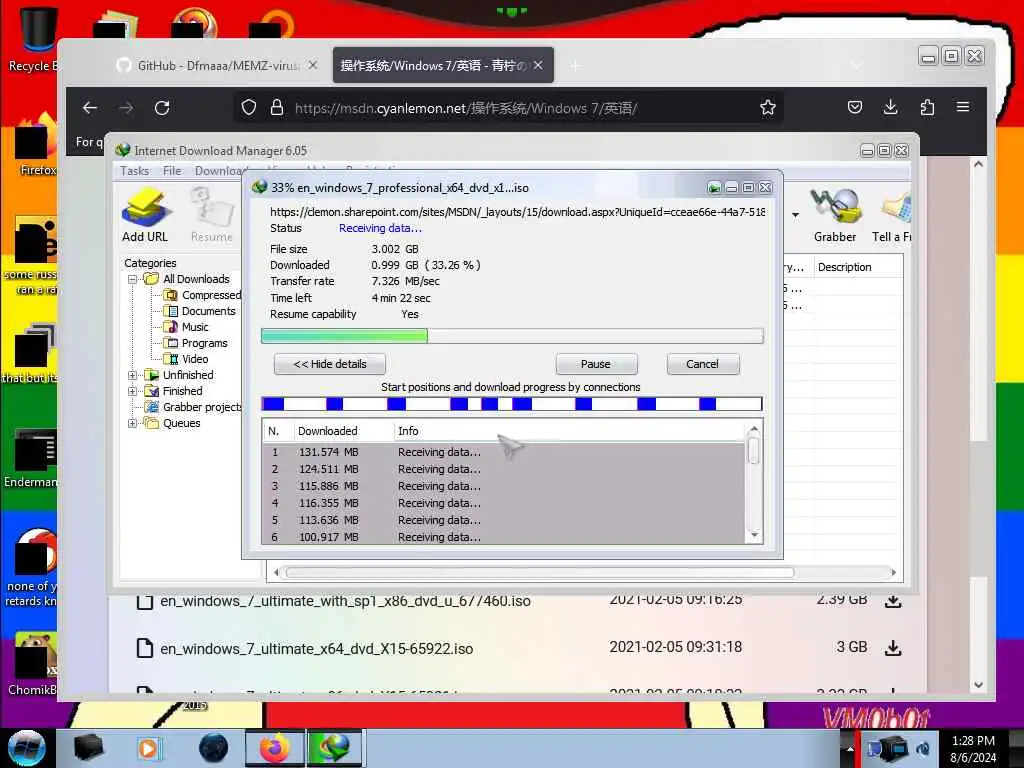
Task: Click the connections progress segment bar
Action: [512, 404]
